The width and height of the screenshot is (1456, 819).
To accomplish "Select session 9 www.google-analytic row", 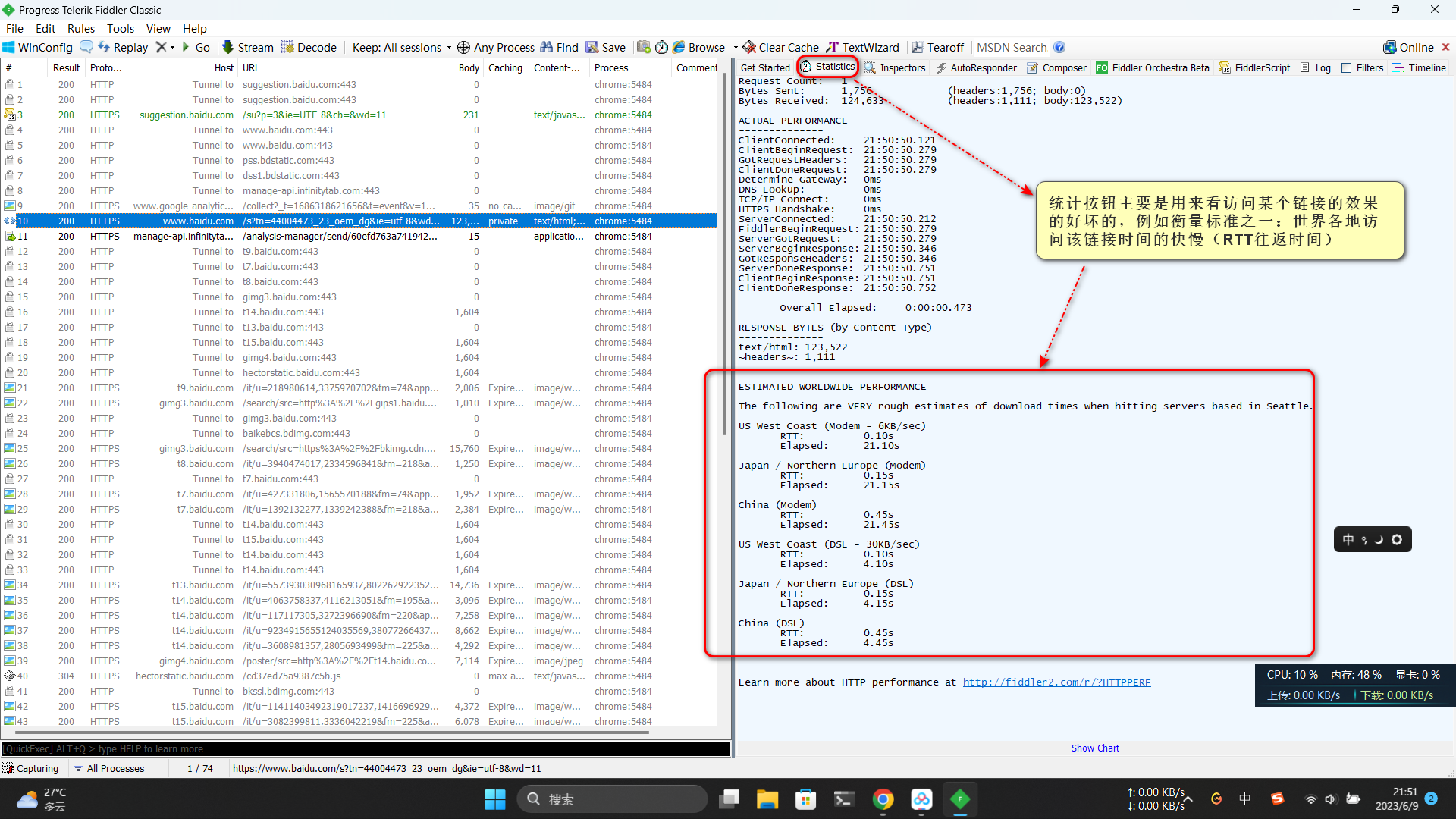I will pos(359,206).
